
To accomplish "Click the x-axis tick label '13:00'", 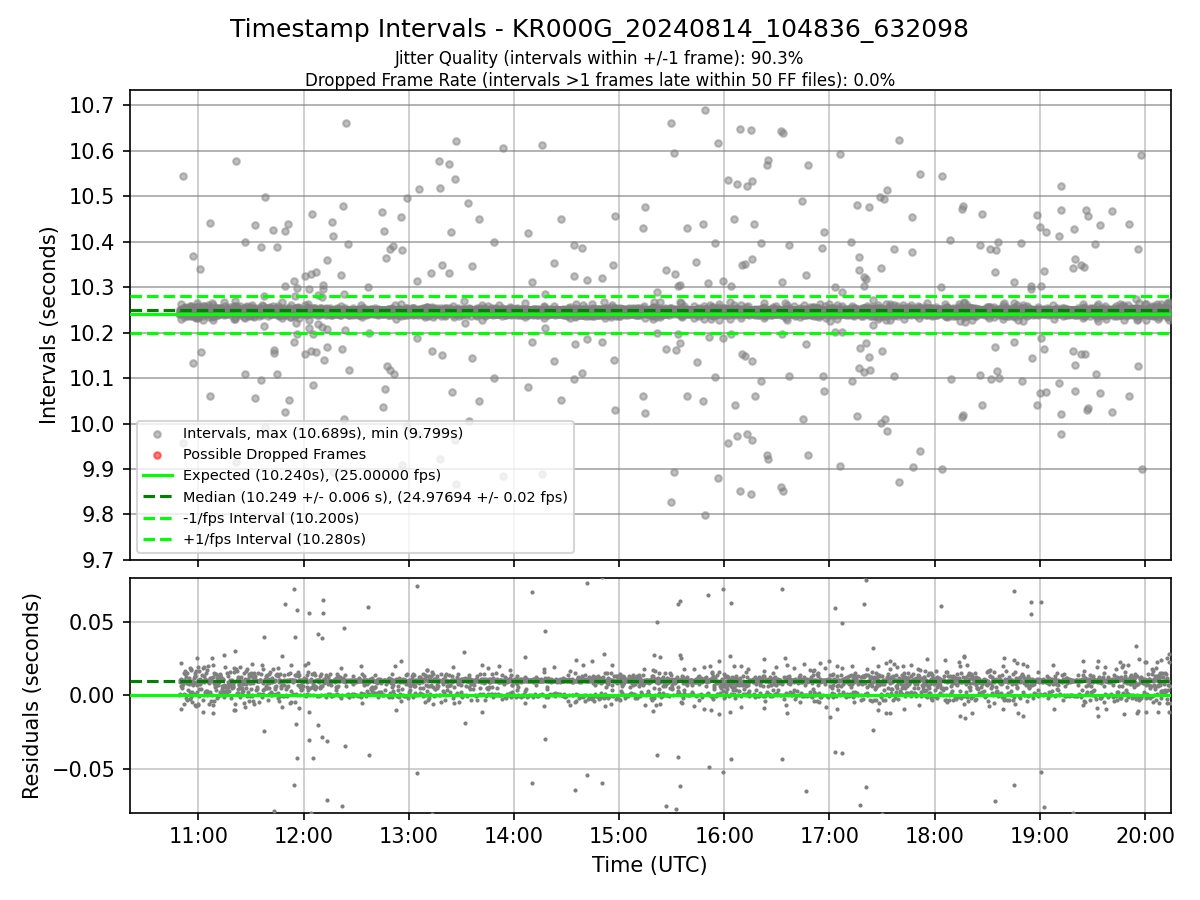I will point(408,836).
